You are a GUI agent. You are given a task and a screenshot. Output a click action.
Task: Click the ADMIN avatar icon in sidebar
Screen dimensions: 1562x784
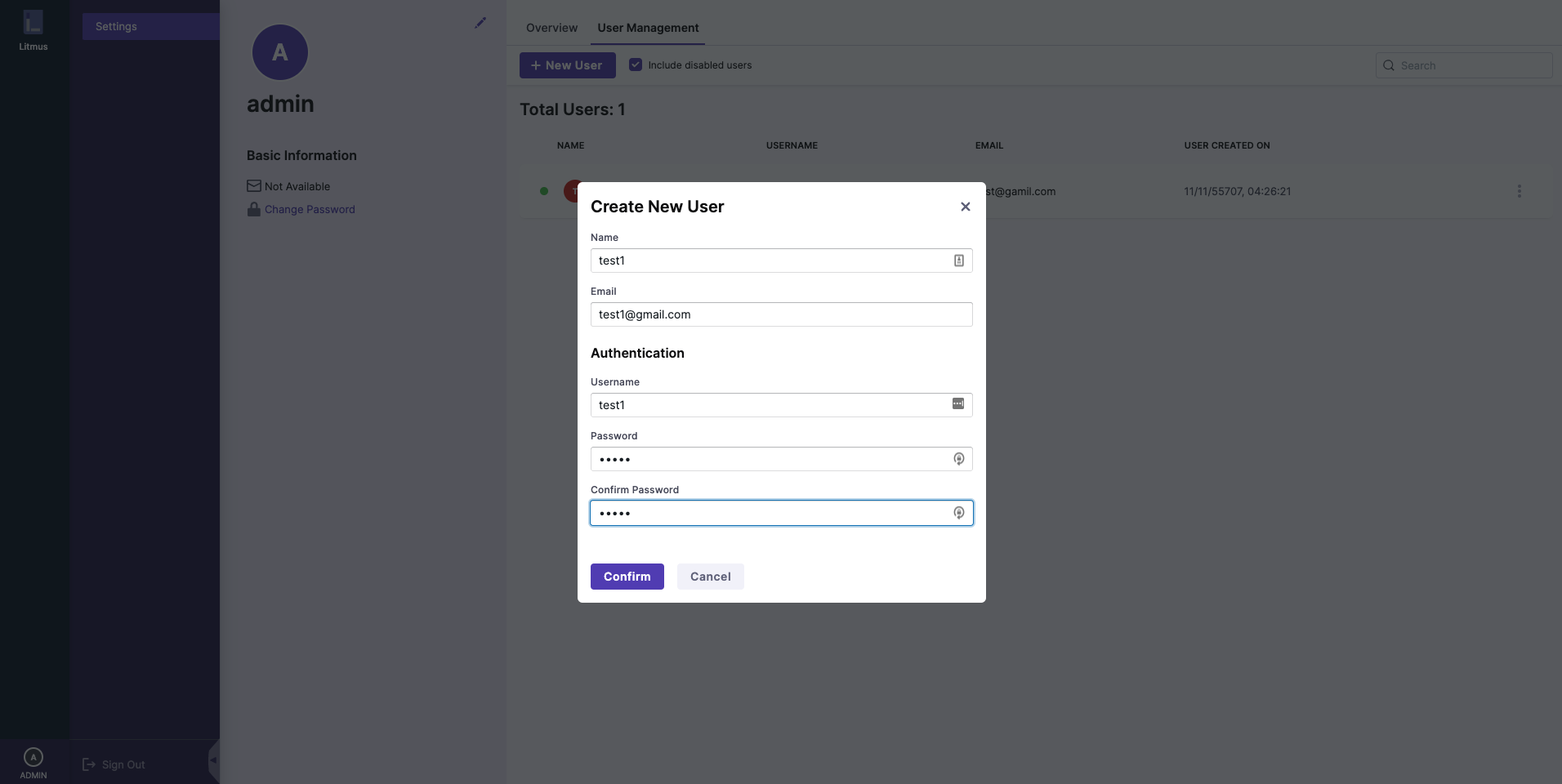coord(33,757)
